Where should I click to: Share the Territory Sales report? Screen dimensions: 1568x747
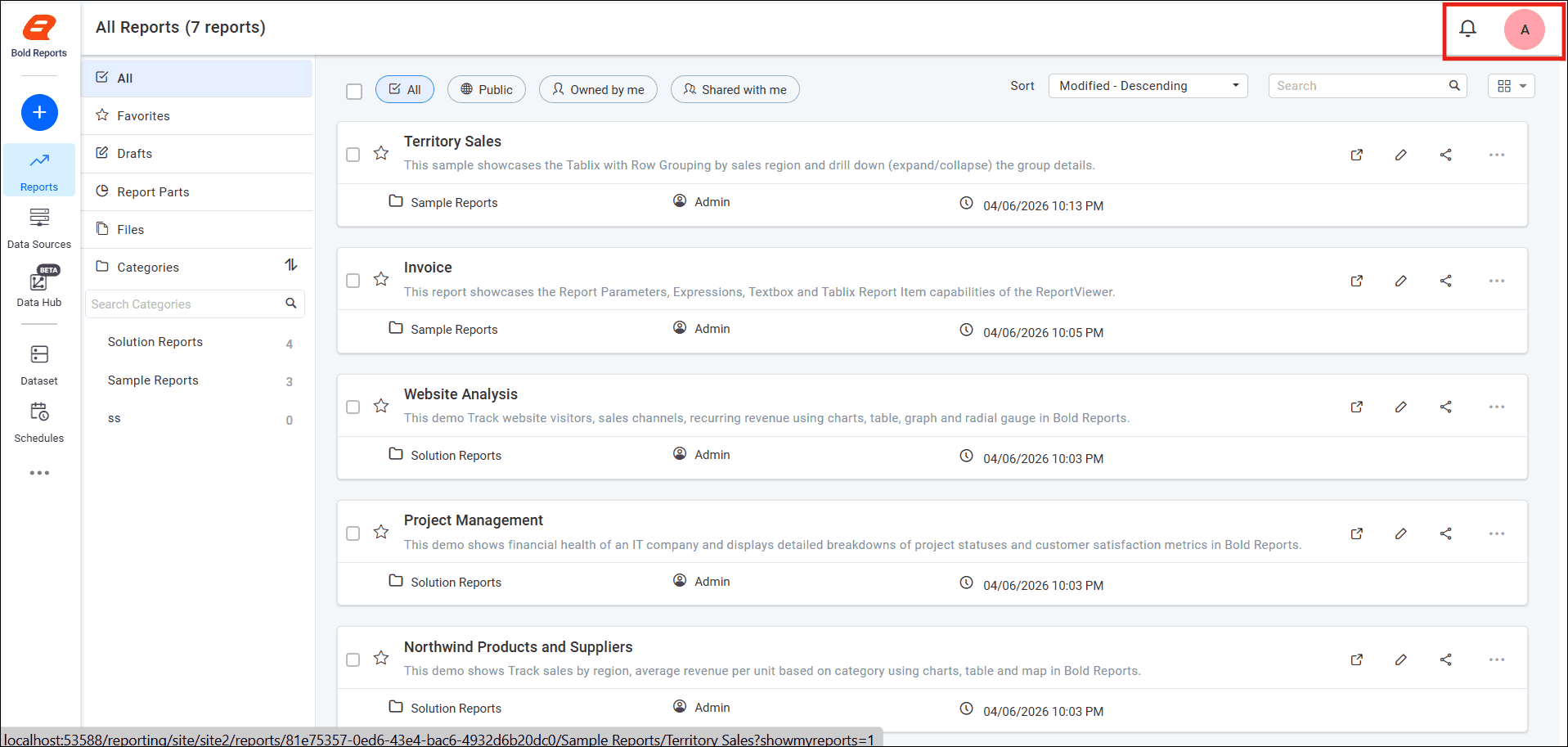1445,155
